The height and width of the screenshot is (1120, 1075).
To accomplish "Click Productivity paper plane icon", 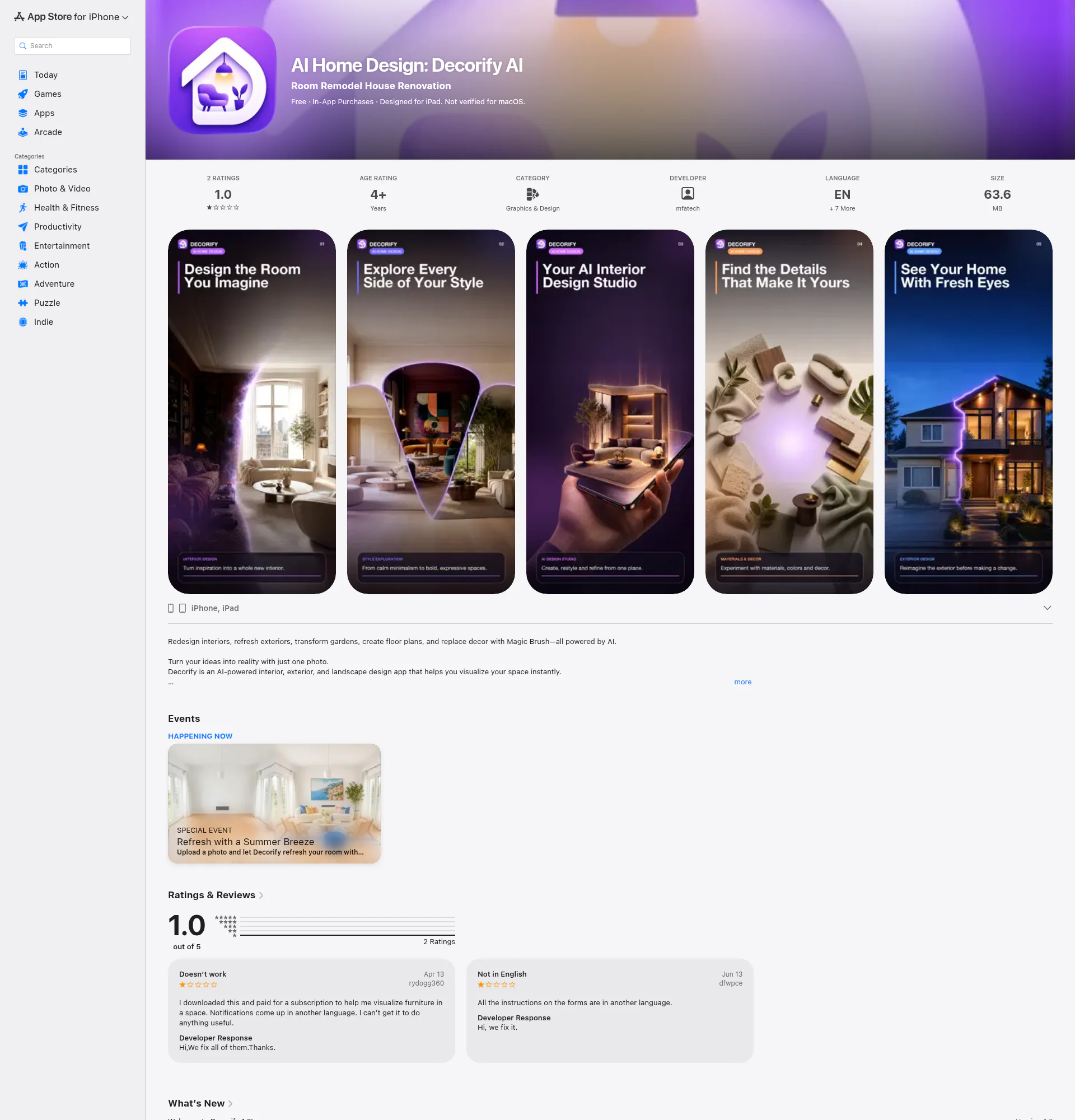I will [23, 227].
